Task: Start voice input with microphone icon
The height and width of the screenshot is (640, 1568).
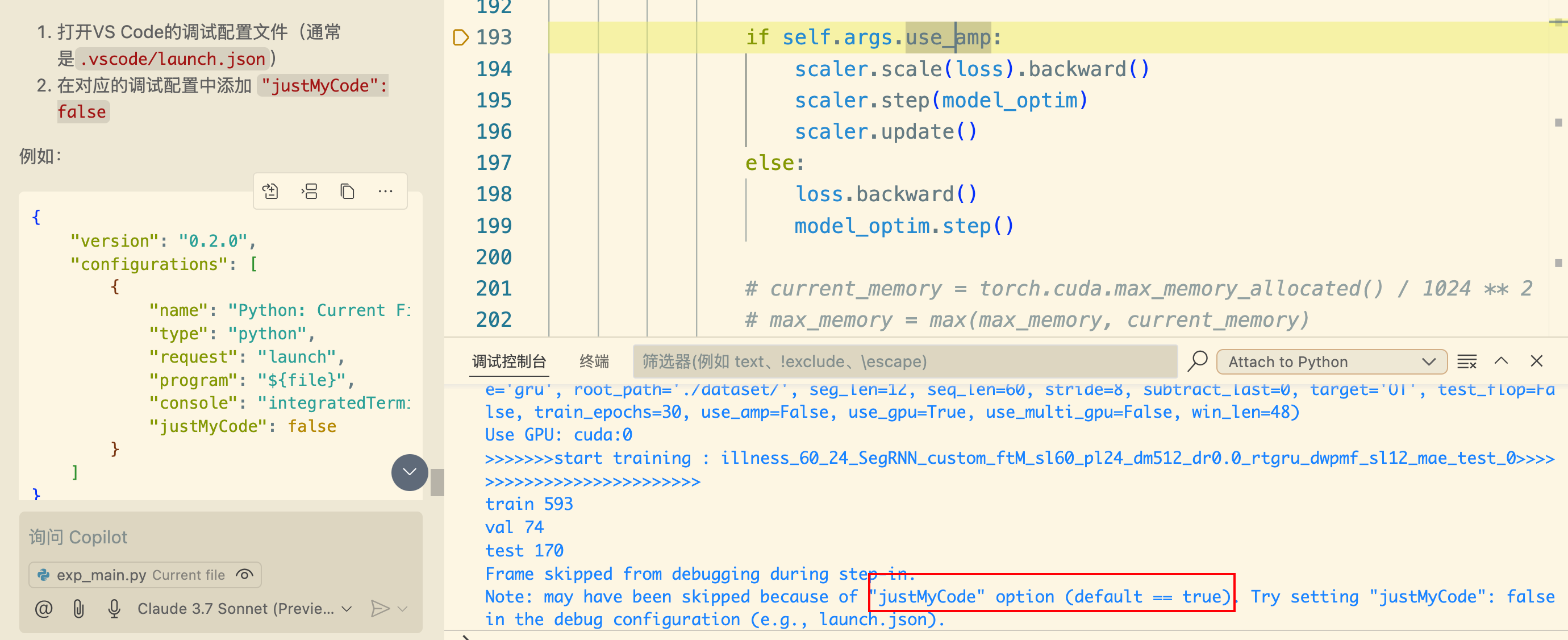Action: (x=114, y=608)
